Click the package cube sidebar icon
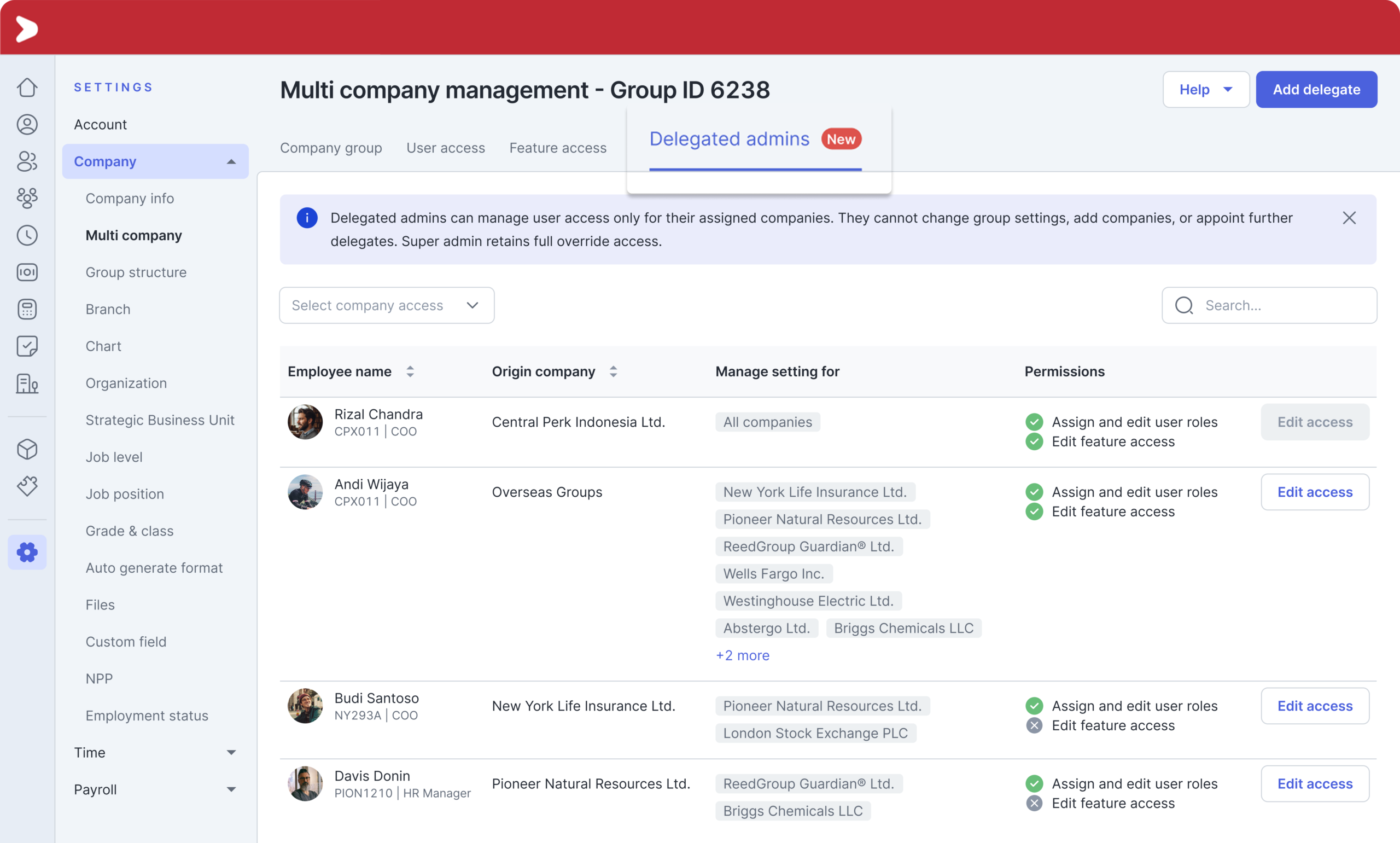Screen dimensions: 1400x843 click(27, 449)
